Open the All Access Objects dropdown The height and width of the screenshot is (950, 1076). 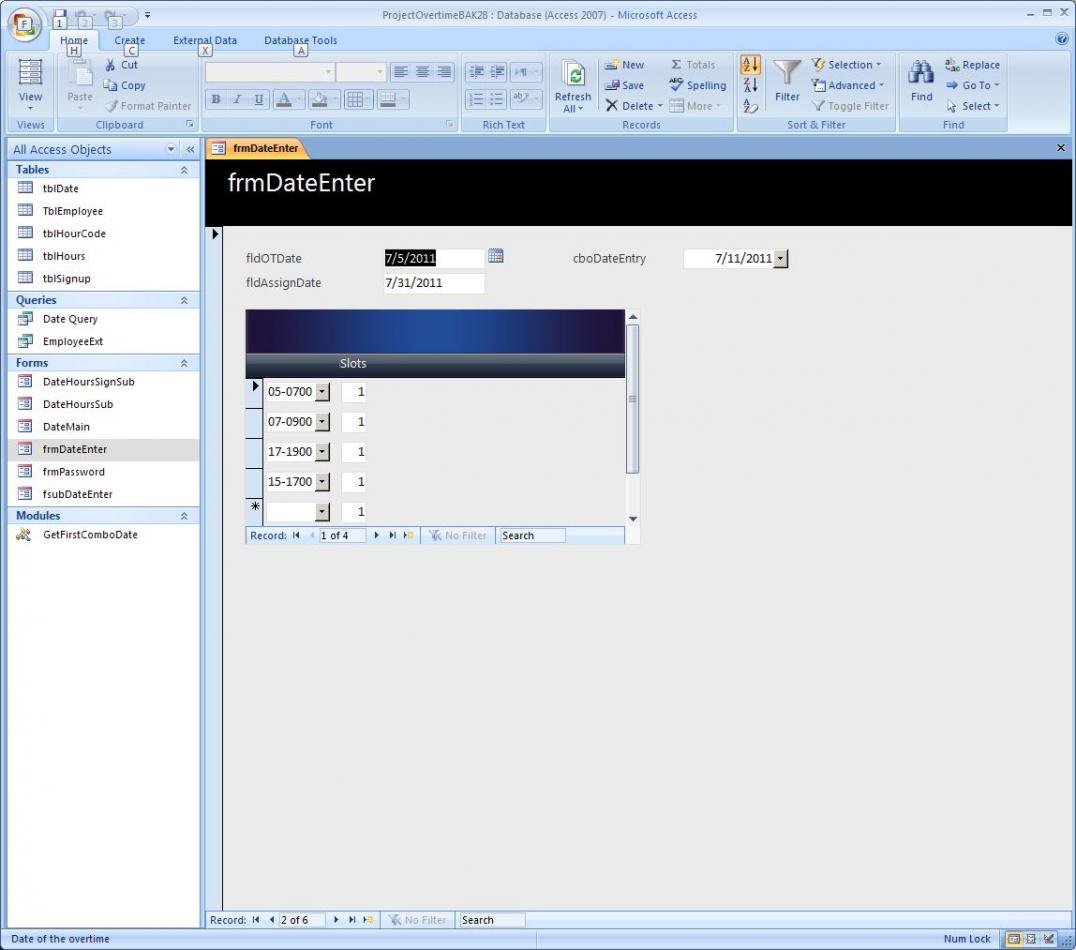pyautogui.click(x=171, y=150)
